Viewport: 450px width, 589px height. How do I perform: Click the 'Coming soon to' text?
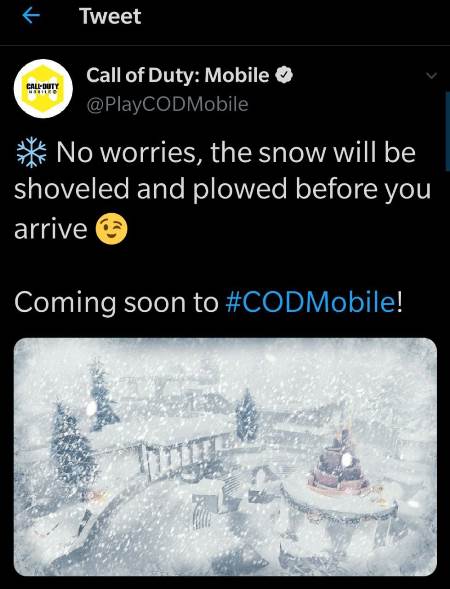click(x=116, y=302)
